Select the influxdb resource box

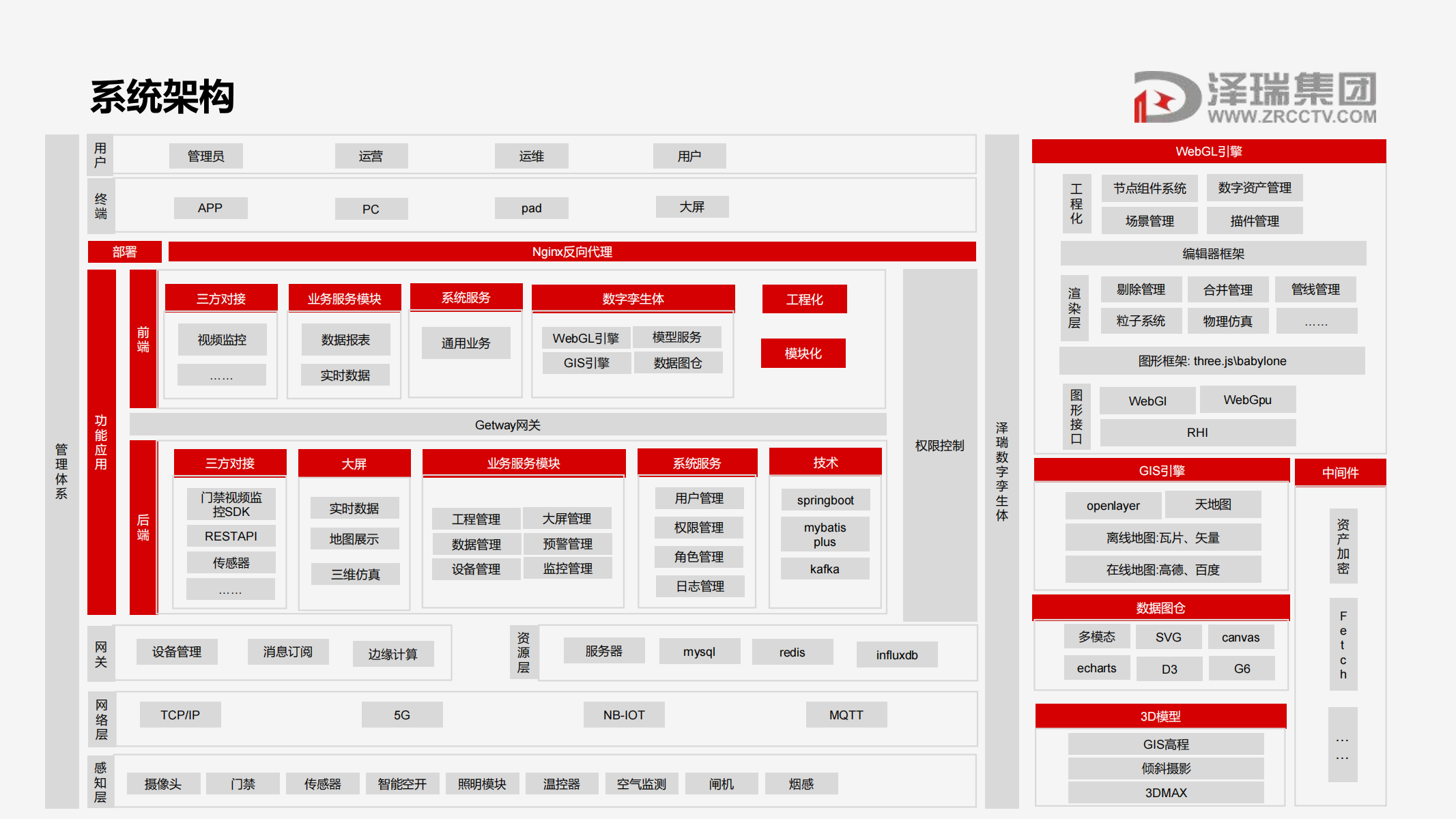pos(896,655)
